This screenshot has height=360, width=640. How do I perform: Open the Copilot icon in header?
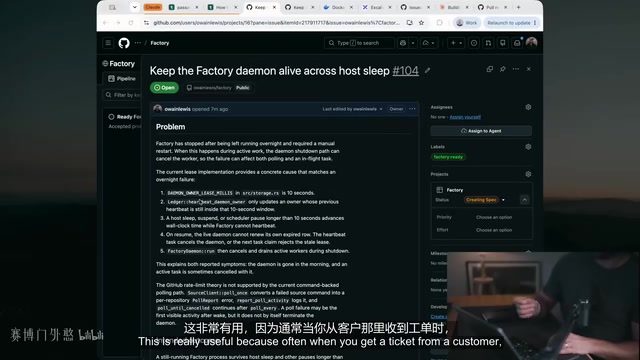point(403,43)
